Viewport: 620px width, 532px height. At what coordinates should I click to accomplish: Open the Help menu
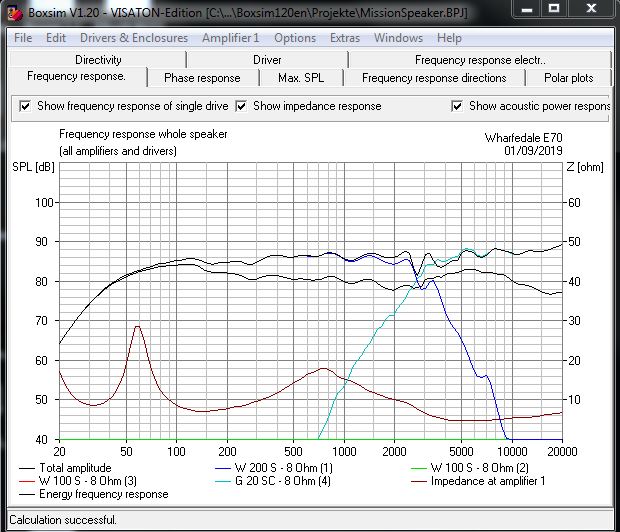click(x=449, y=38)
